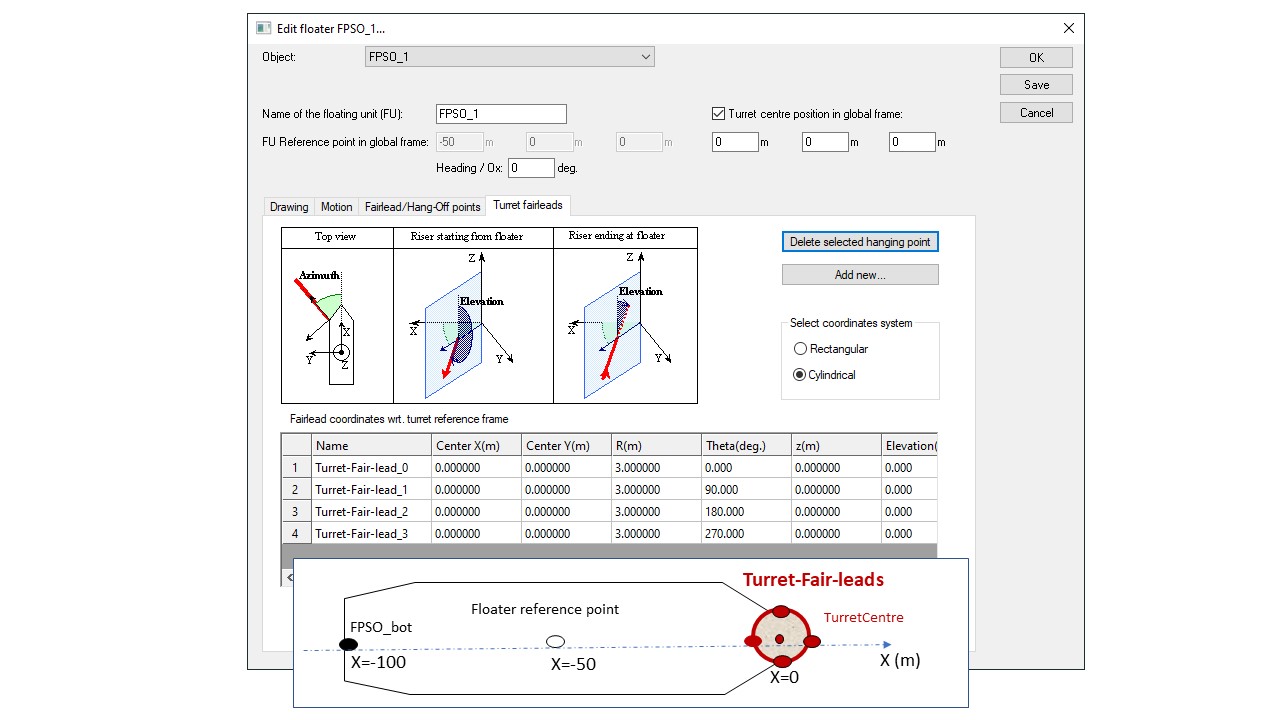Select row Turret-Fair-lead_0 name cell
1280x720 pixels.
(372, 468)
